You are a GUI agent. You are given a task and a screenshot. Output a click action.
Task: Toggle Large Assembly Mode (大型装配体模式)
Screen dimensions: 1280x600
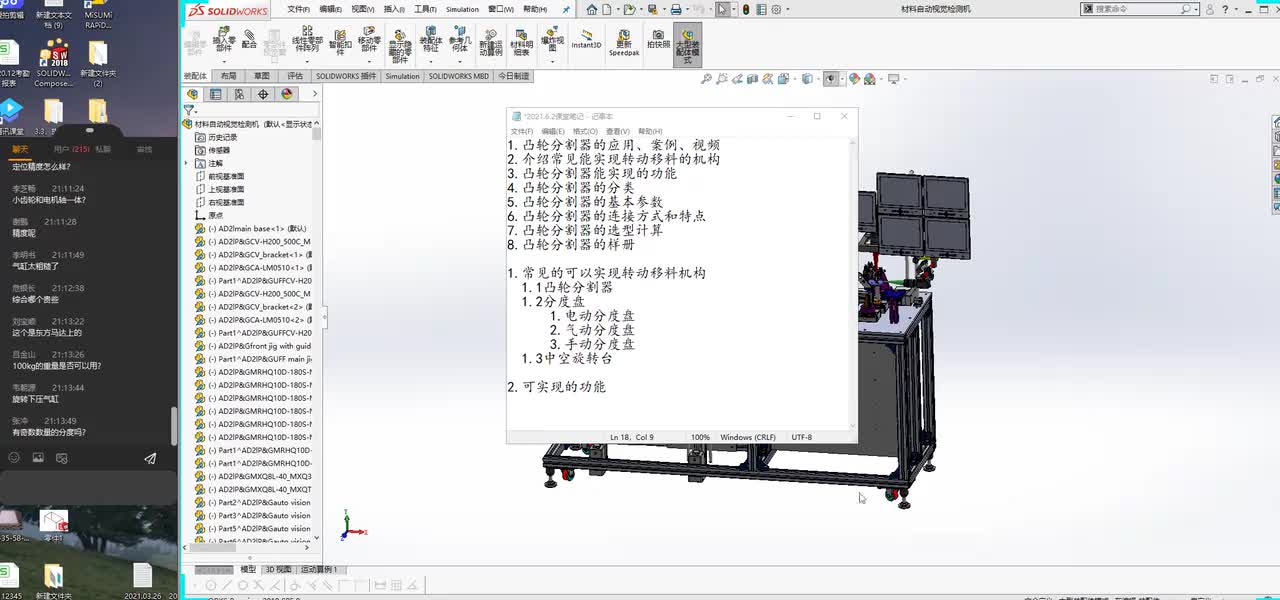(687, 45)
